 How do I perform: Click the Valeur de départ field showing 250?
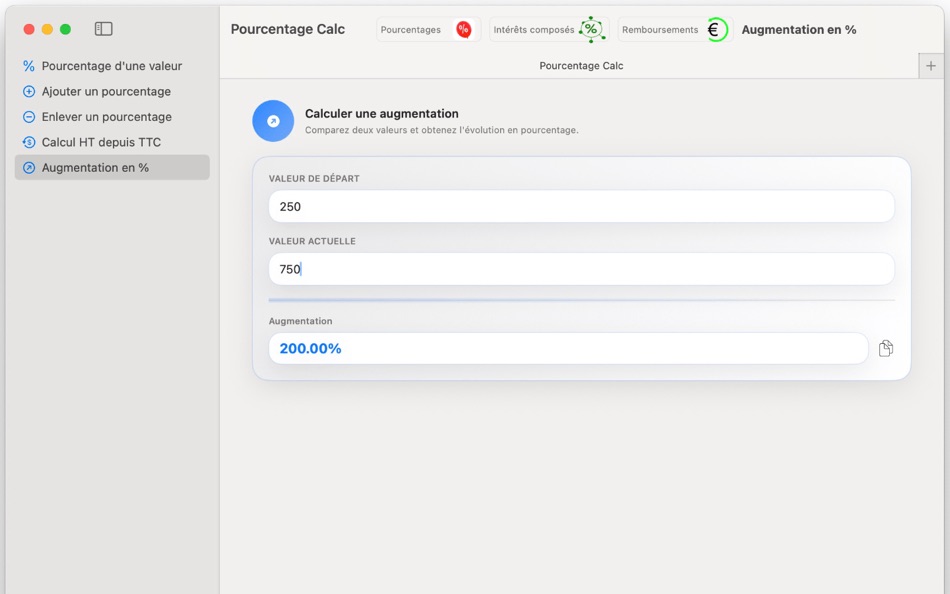[580, 206]
